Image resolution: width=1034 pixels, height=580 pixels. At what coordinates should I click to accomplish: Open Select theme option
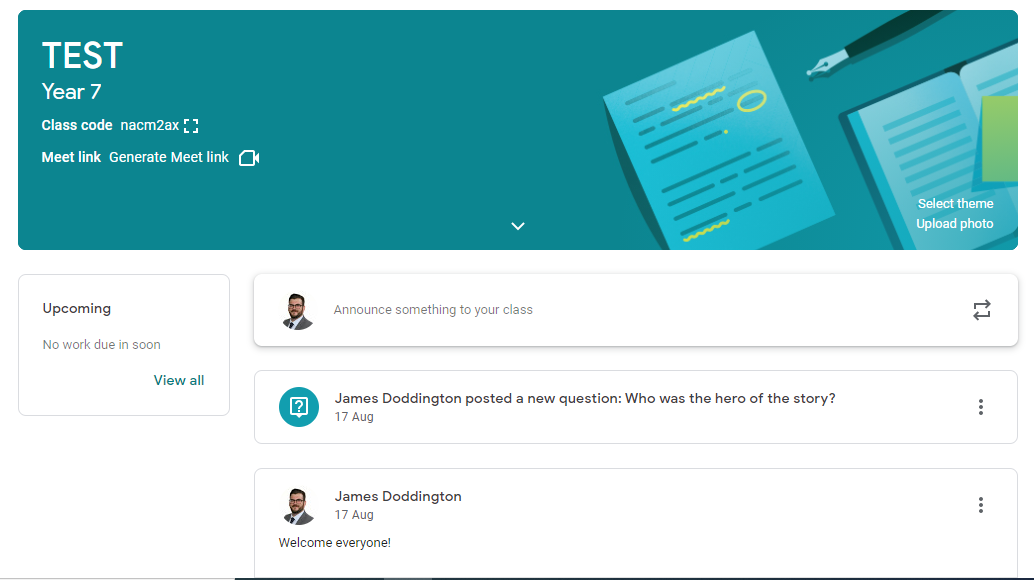tap(955, 204)
